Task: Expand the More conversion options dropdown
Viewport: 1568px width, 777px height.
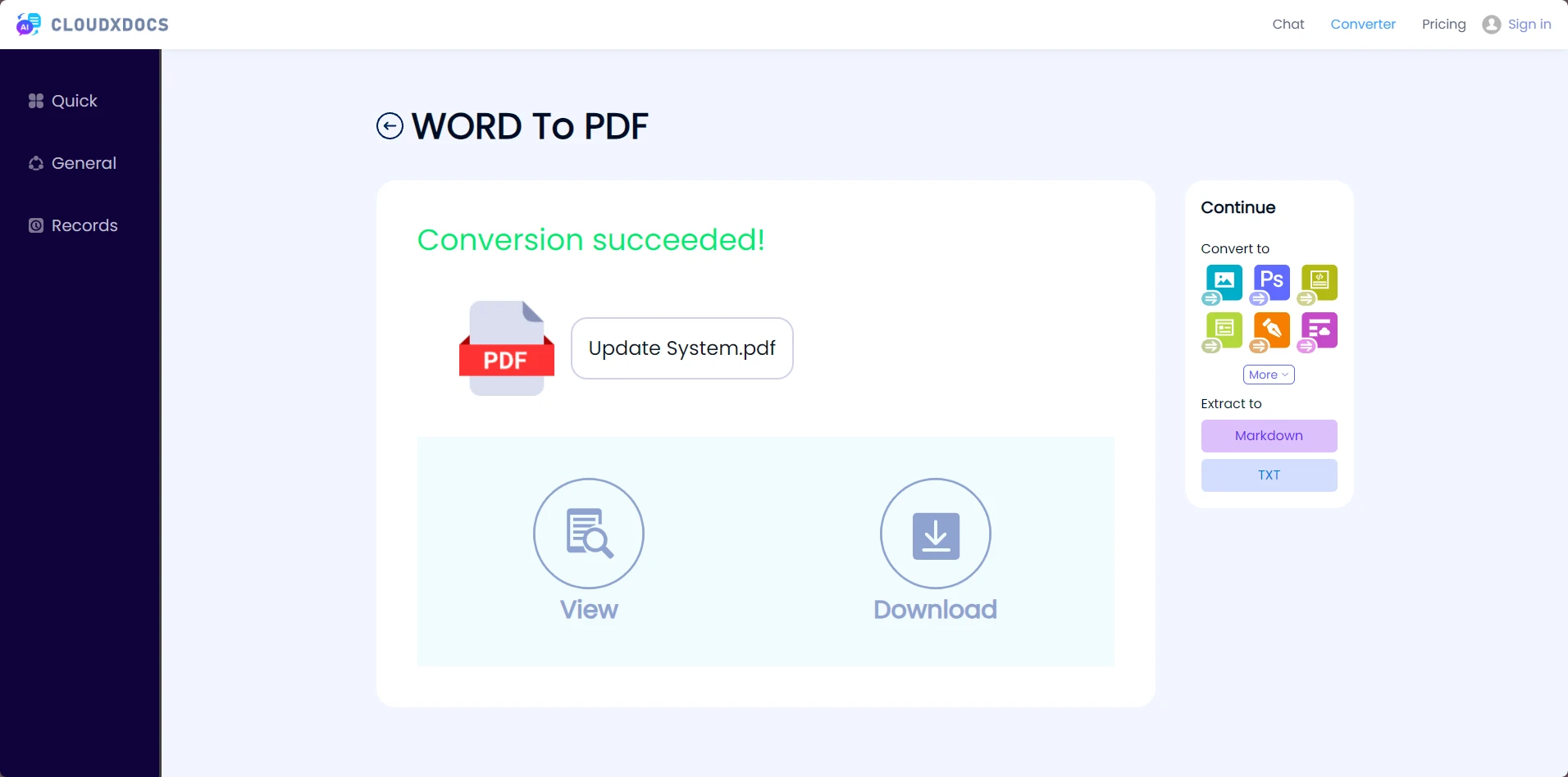Action: [1269, 375]
